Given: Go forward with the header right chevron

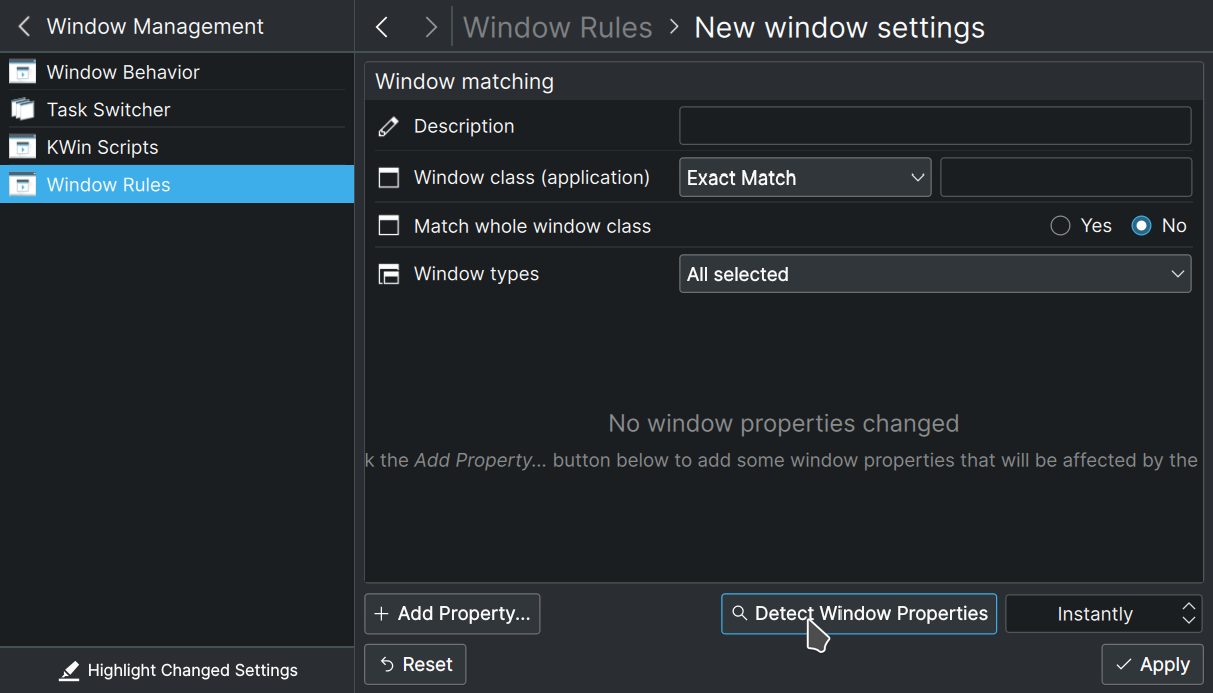Looking at the screenshot, I should [x=431, y=27].
